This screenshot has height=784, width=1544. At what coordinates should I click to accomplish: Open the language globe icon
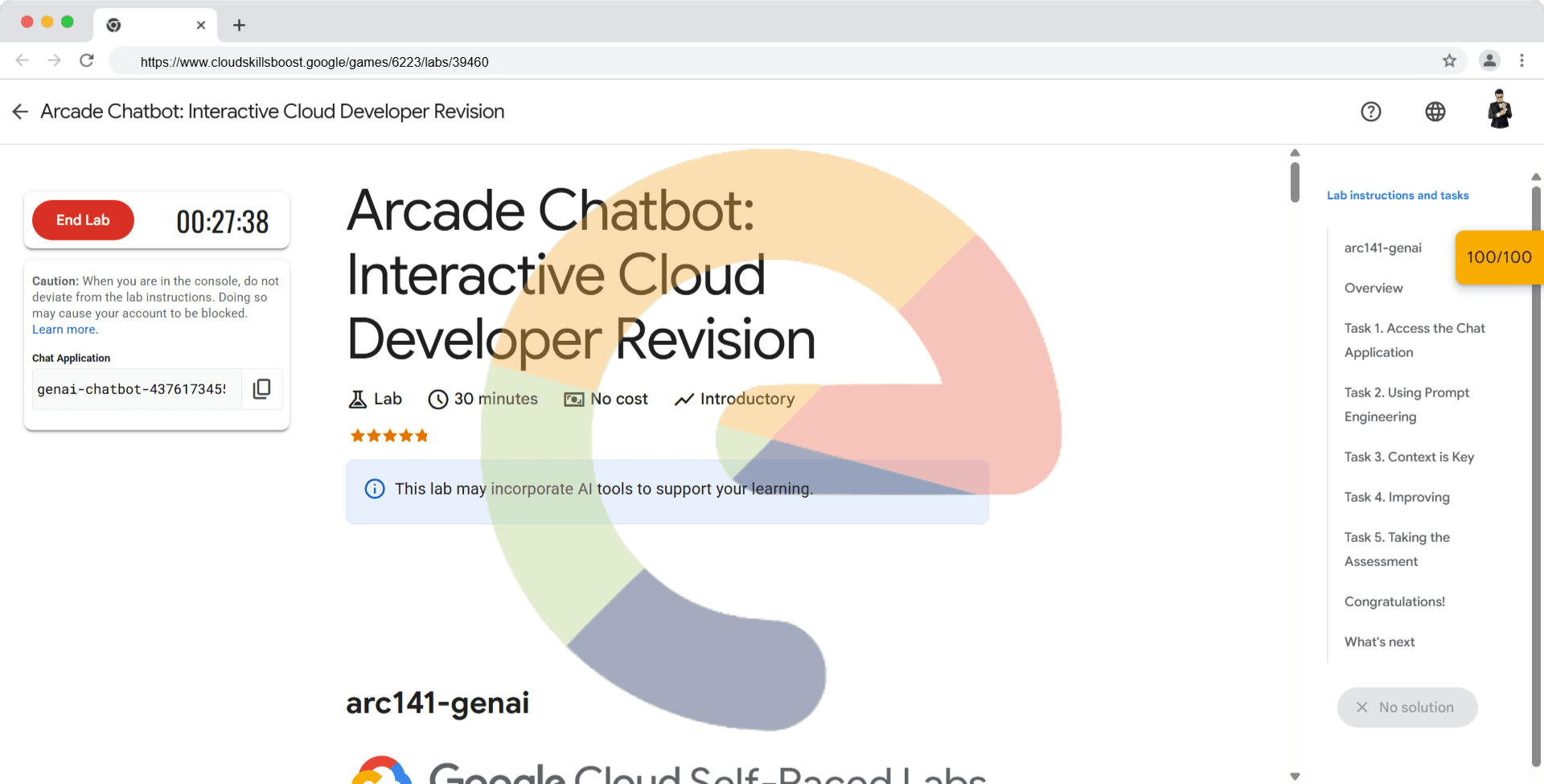[x=1435, y=112]
